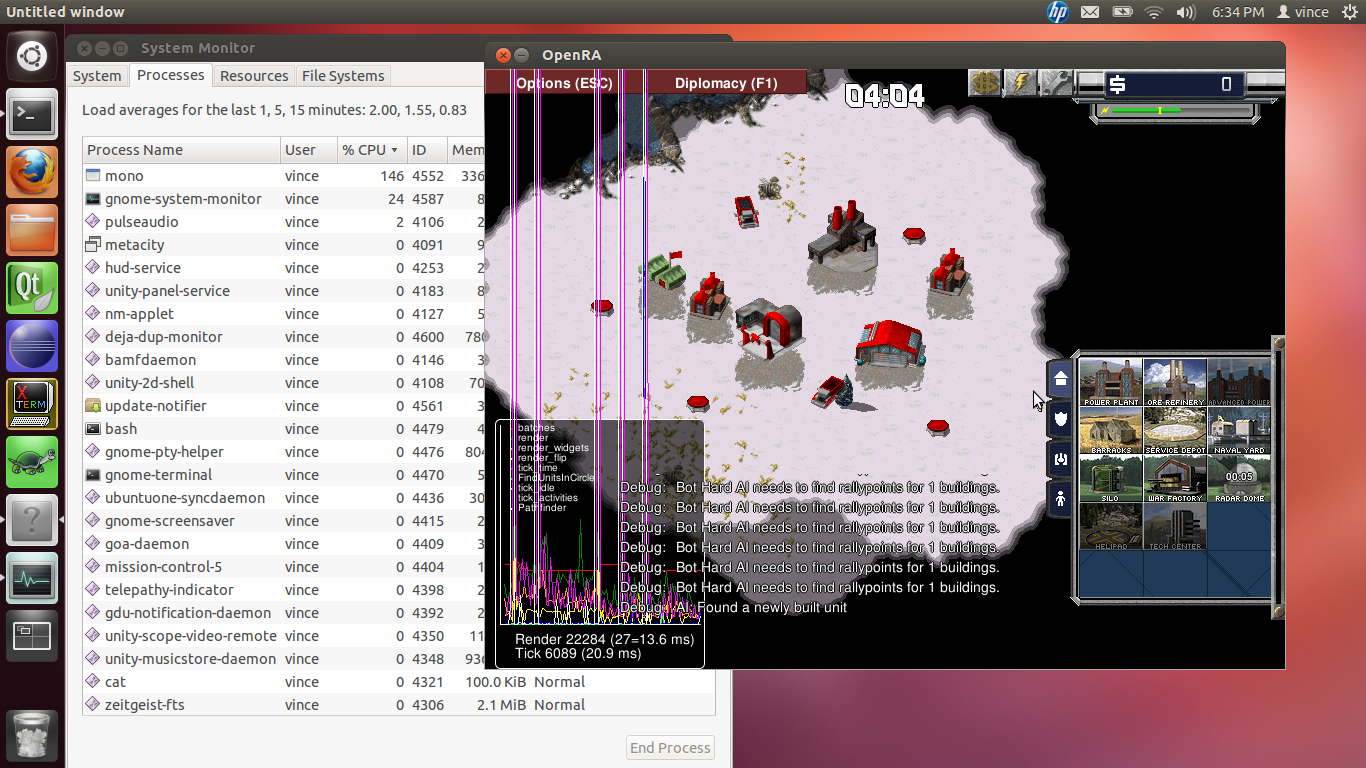Open the Vehicles production tab in OpenRA

(x=1060, y=459)
